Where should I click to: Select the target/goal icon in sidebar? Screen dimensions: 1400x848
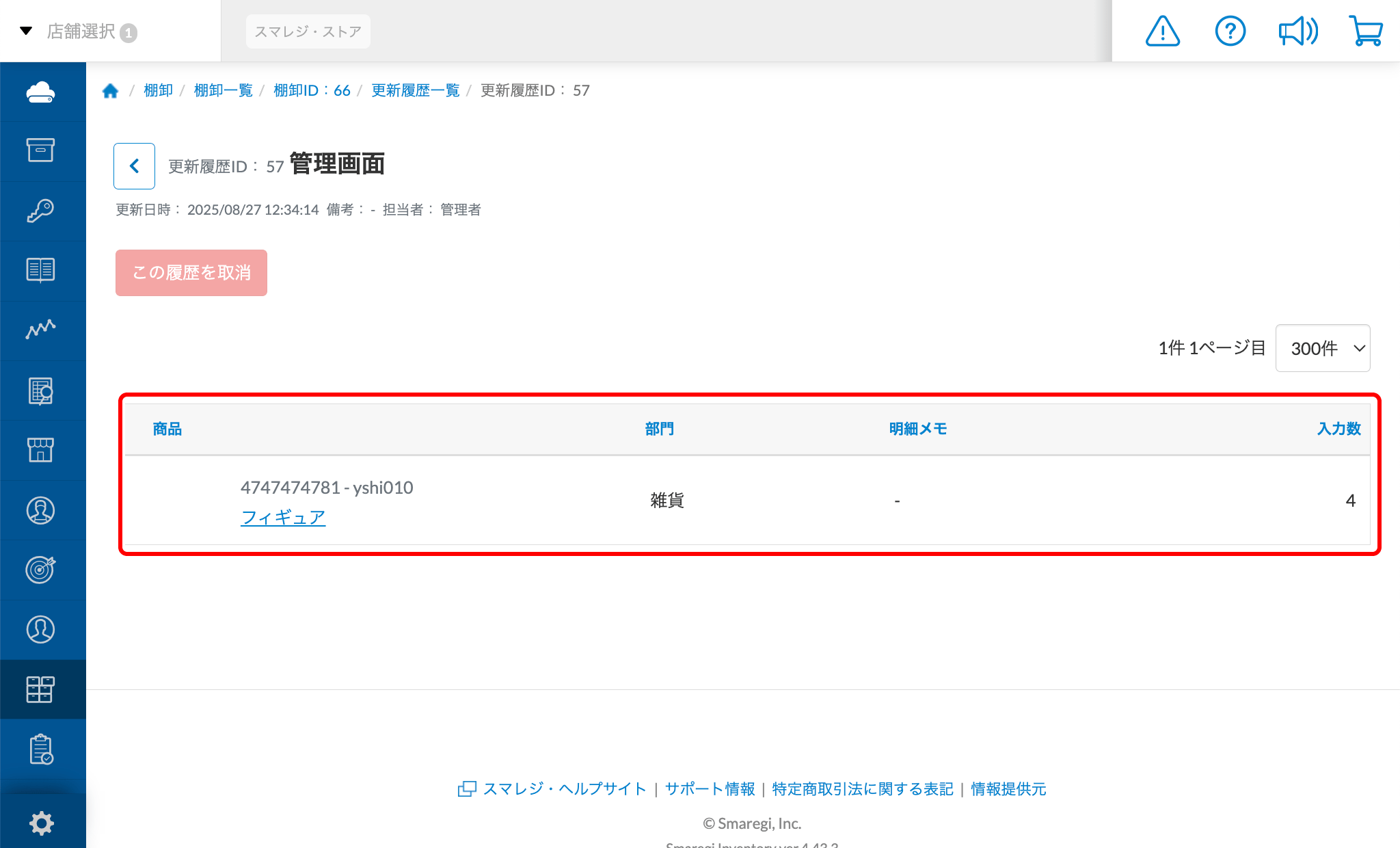(42, 570)
